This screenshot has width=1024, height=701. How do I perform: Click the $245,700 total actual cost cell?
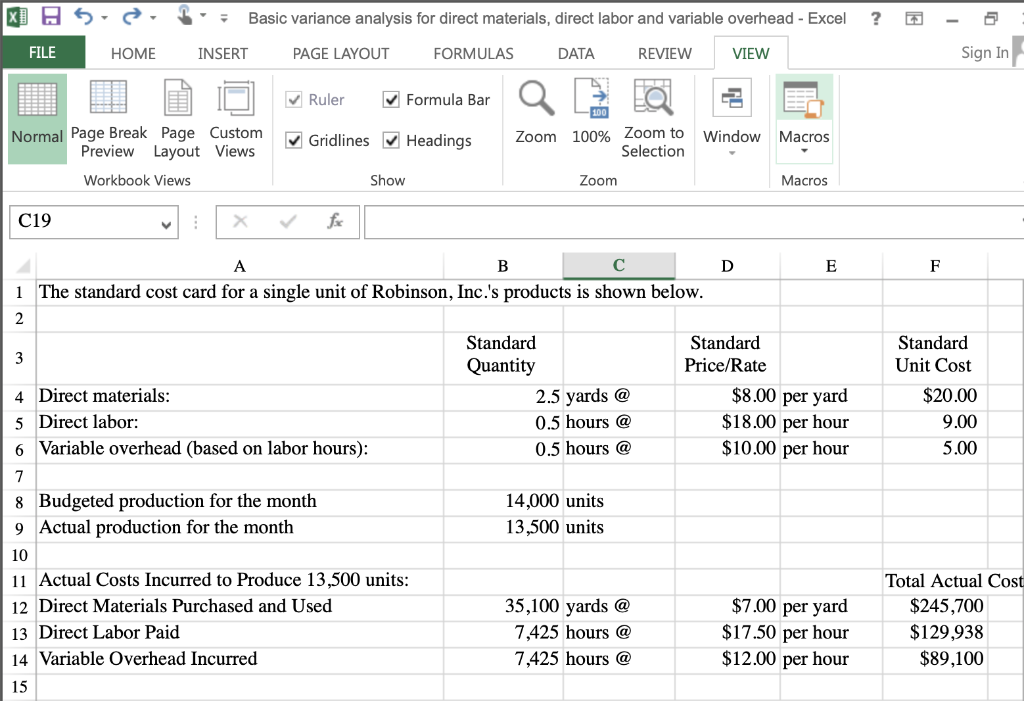click(935, 608)
